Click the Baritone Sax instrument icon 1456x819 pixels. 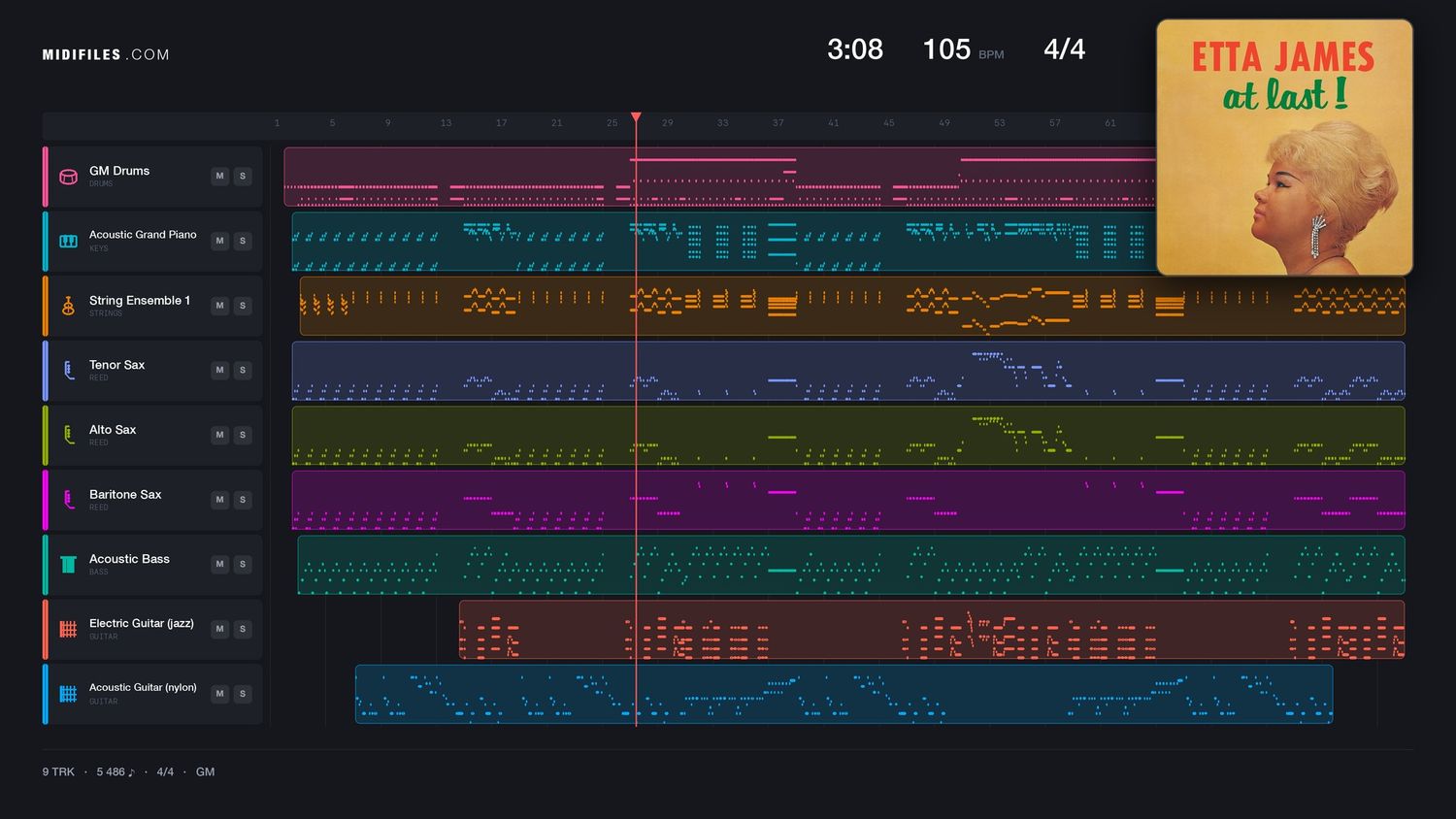pyautogui.click(x=68, y=500)
